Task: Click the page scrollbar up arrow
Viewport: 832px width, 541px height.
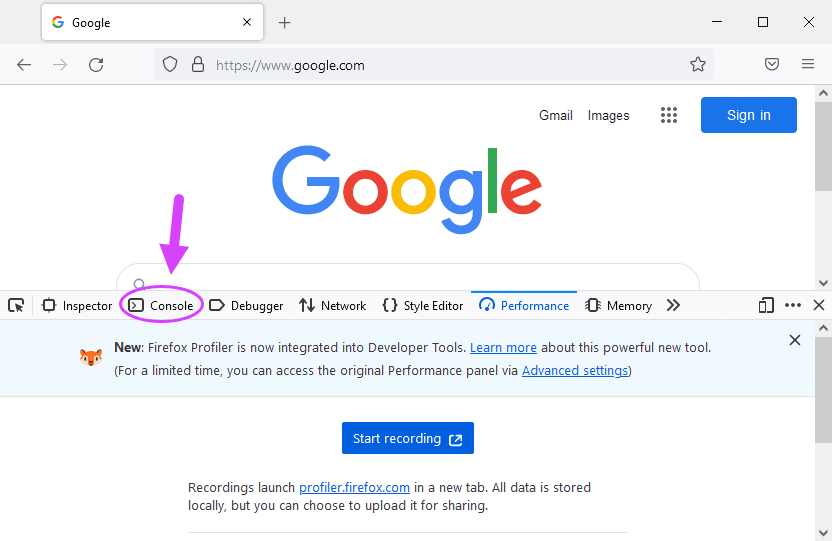Action: click(x=823, y=93)
